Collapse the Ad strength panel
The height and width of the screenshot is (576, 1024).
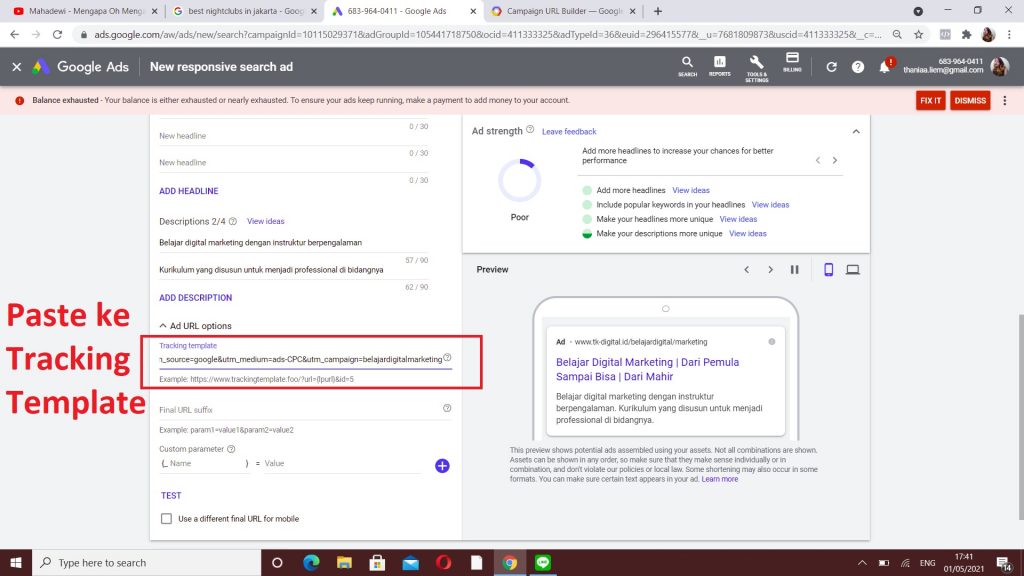coord(855,131)
